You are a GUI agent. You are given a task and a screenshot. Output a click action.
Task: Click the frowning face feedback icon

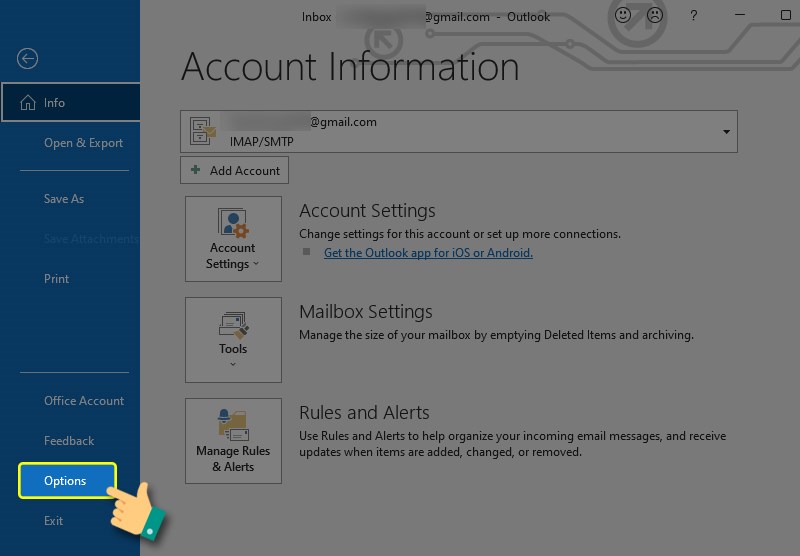[x=654, y=16]
